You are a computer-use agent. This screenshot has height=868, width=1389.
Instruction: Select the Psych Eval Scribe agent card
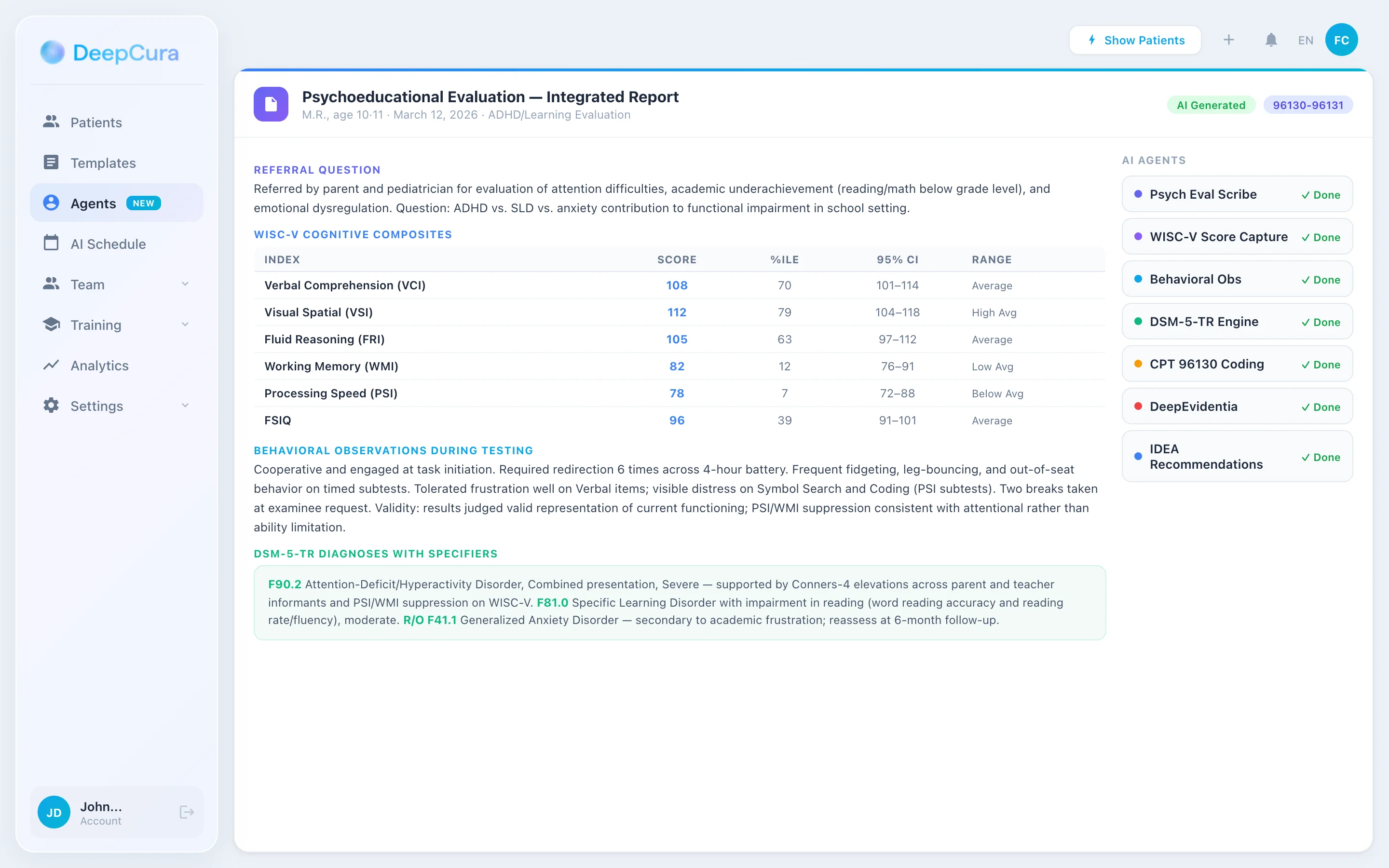click(x=1237, y=195)
